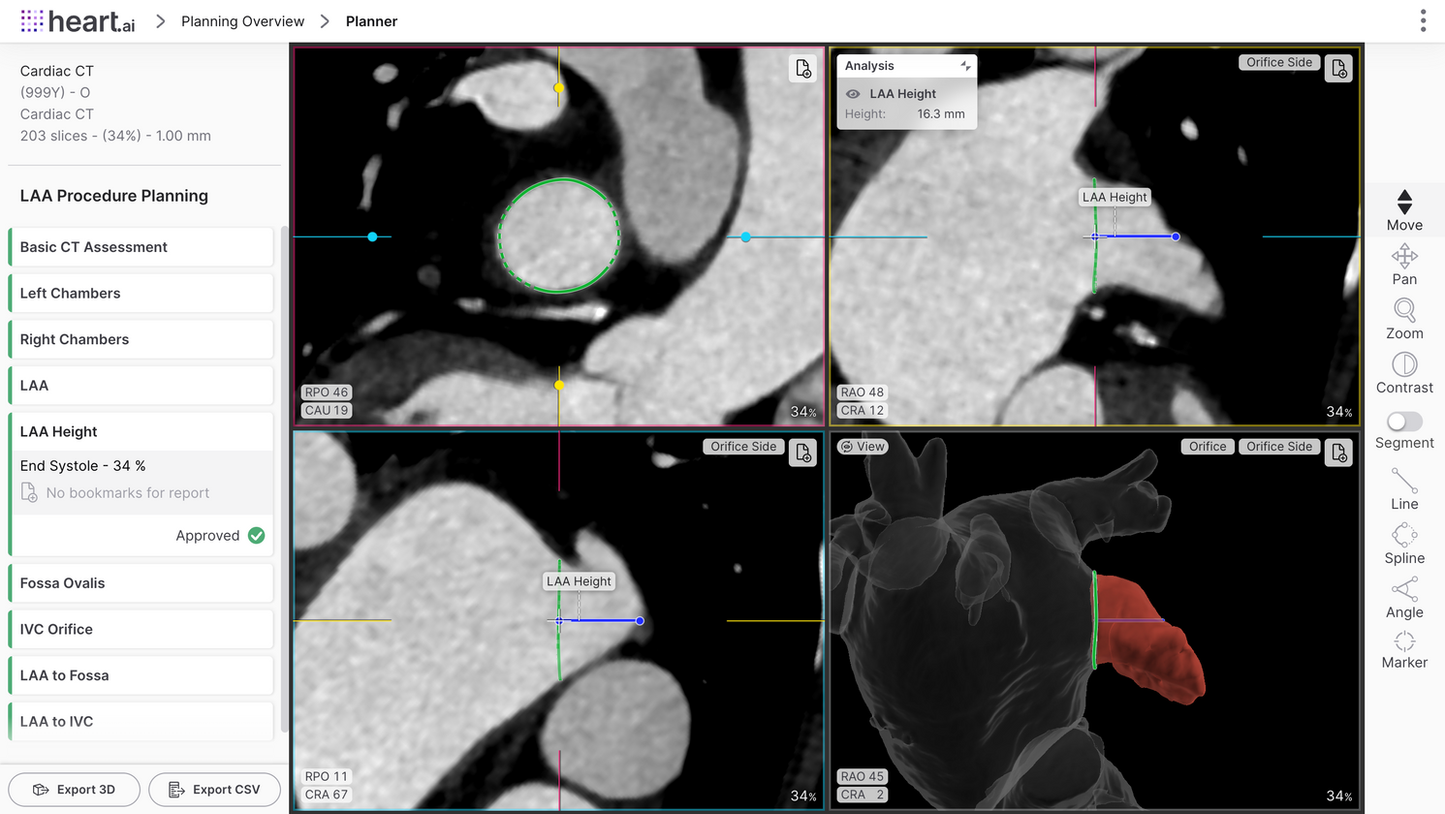This screenshot has width=1445, height=814.
Task: Click the CAU 19 angle label
Action: tap(327, 411)
